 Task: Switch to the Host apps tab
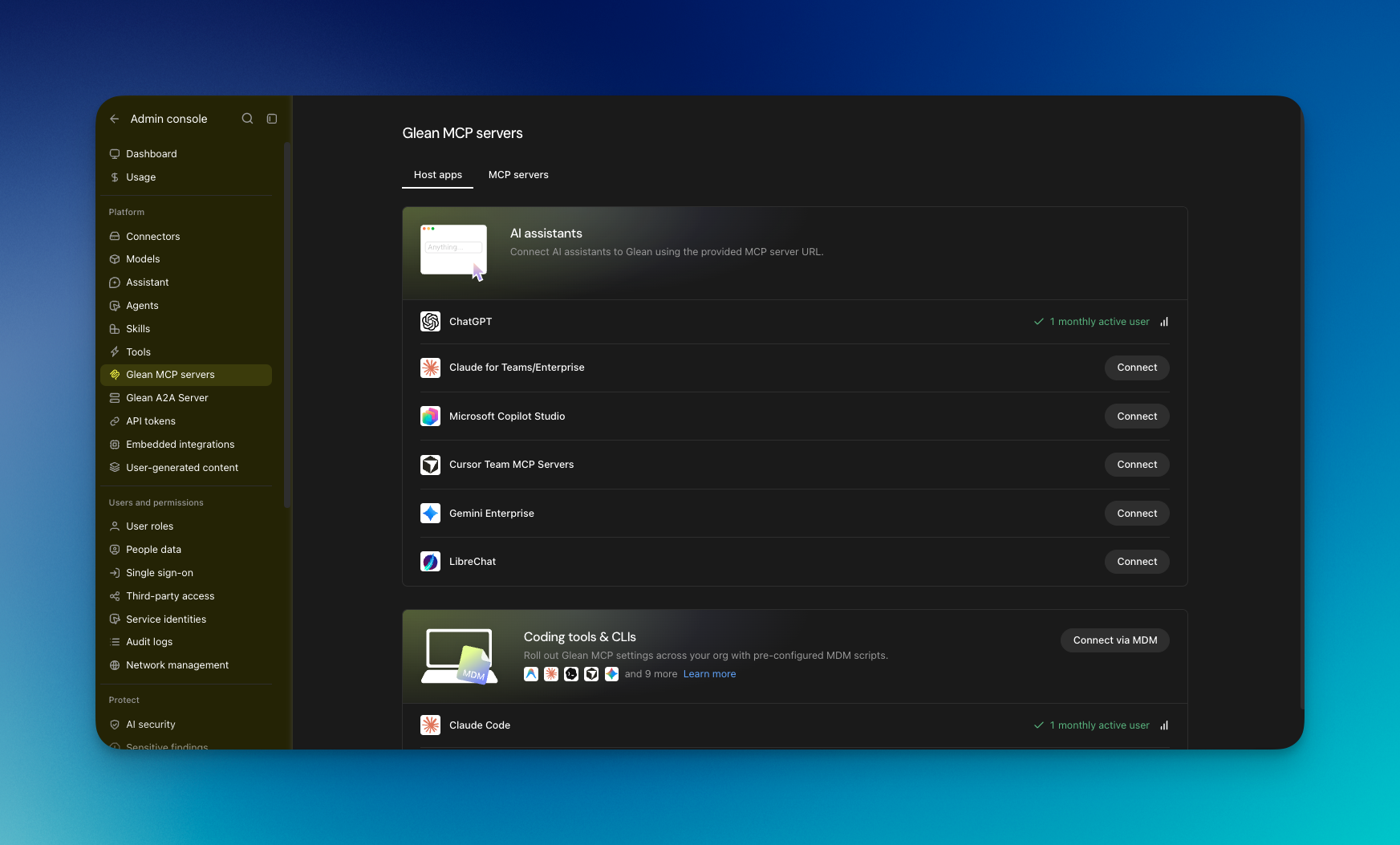click(438, 175)
